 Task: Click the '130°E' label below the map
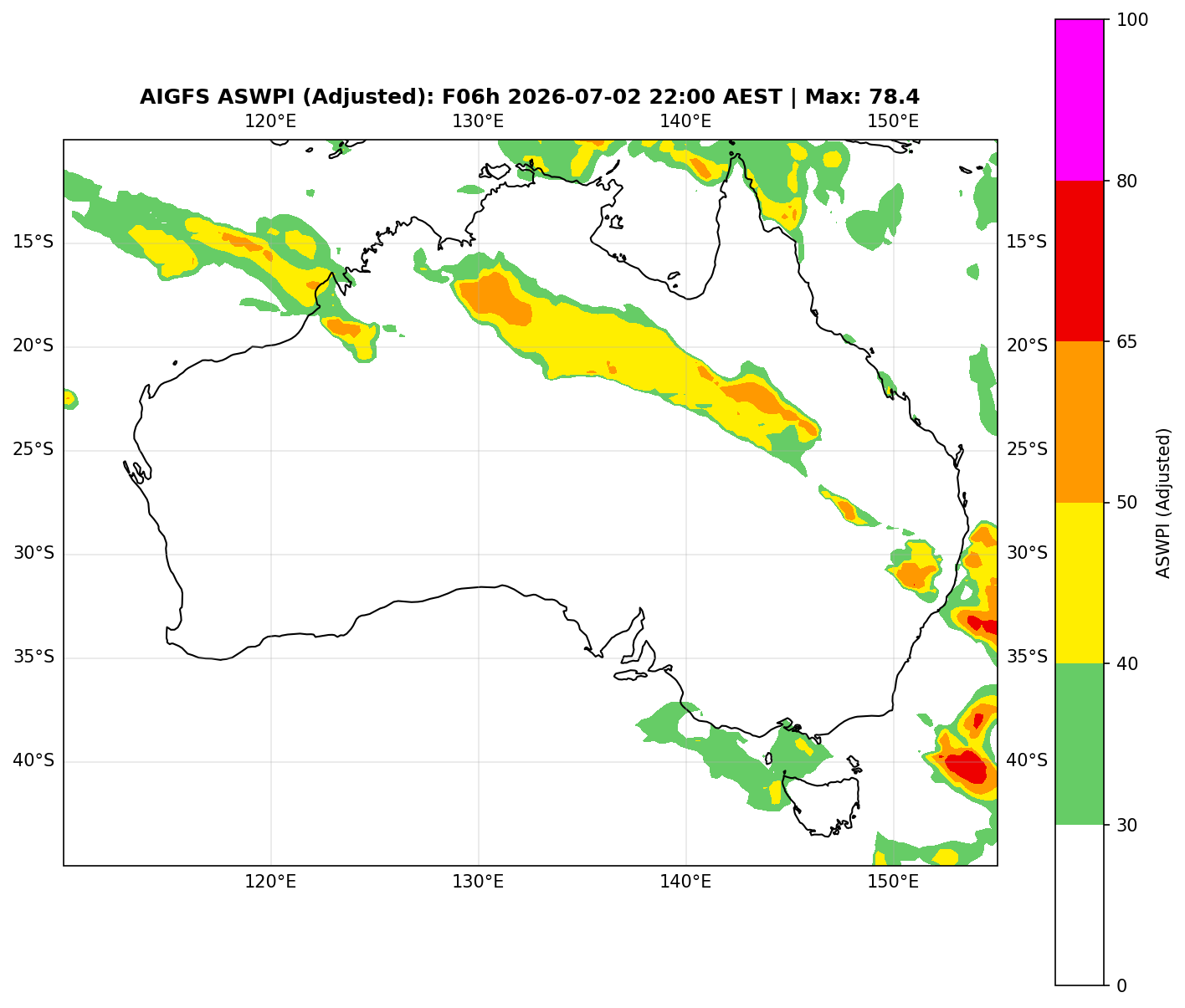(478, 882)
